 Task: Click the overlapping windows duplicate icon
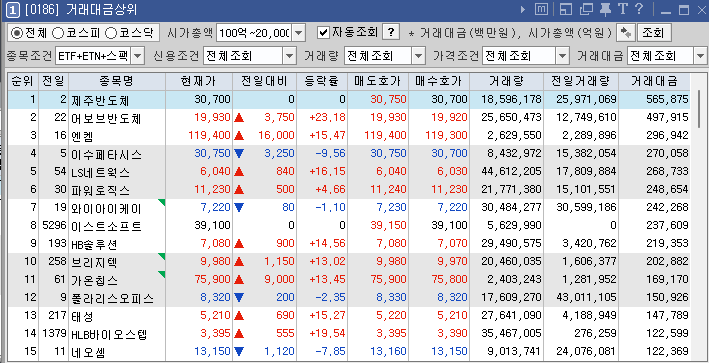point(586,9)
